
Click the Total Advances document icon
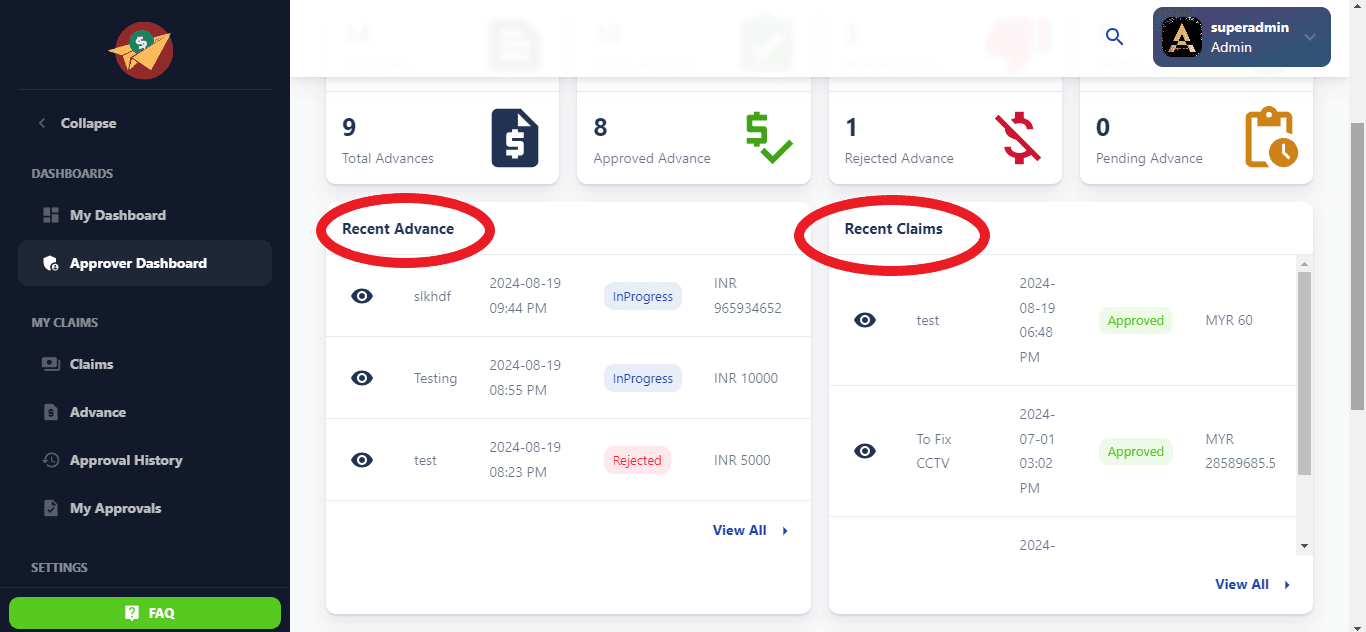[x=515, y=138]
